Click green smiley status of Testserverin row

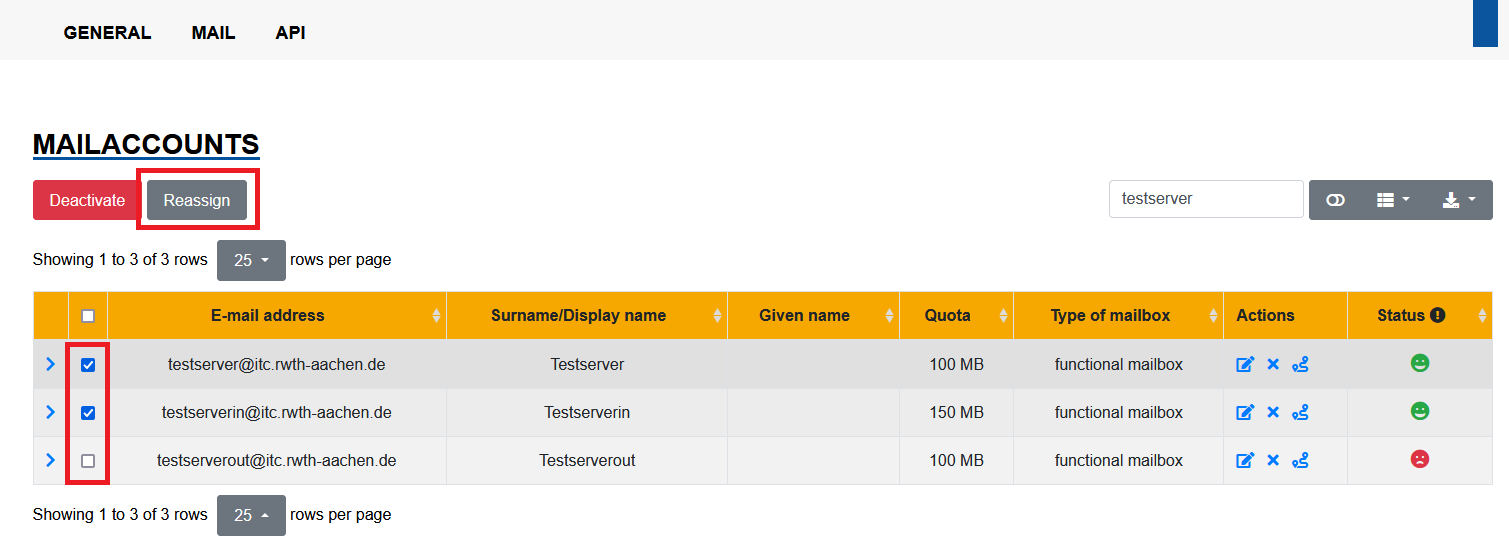(x=1419, y=411)
